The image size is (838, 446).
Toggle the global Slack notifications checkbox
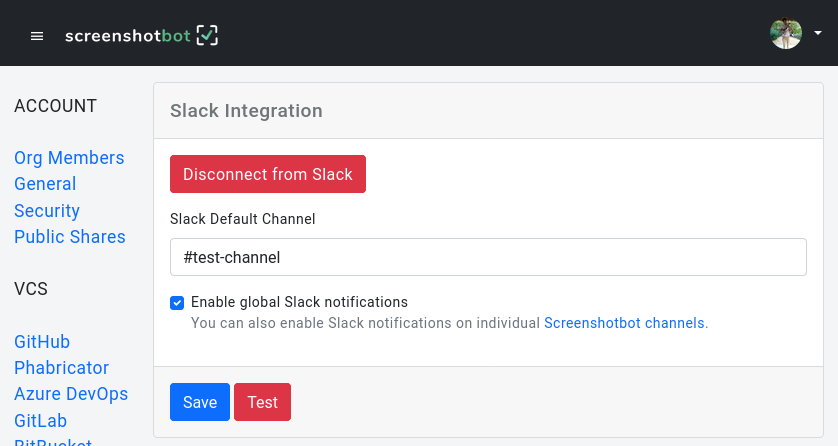(x=177, y=302)
